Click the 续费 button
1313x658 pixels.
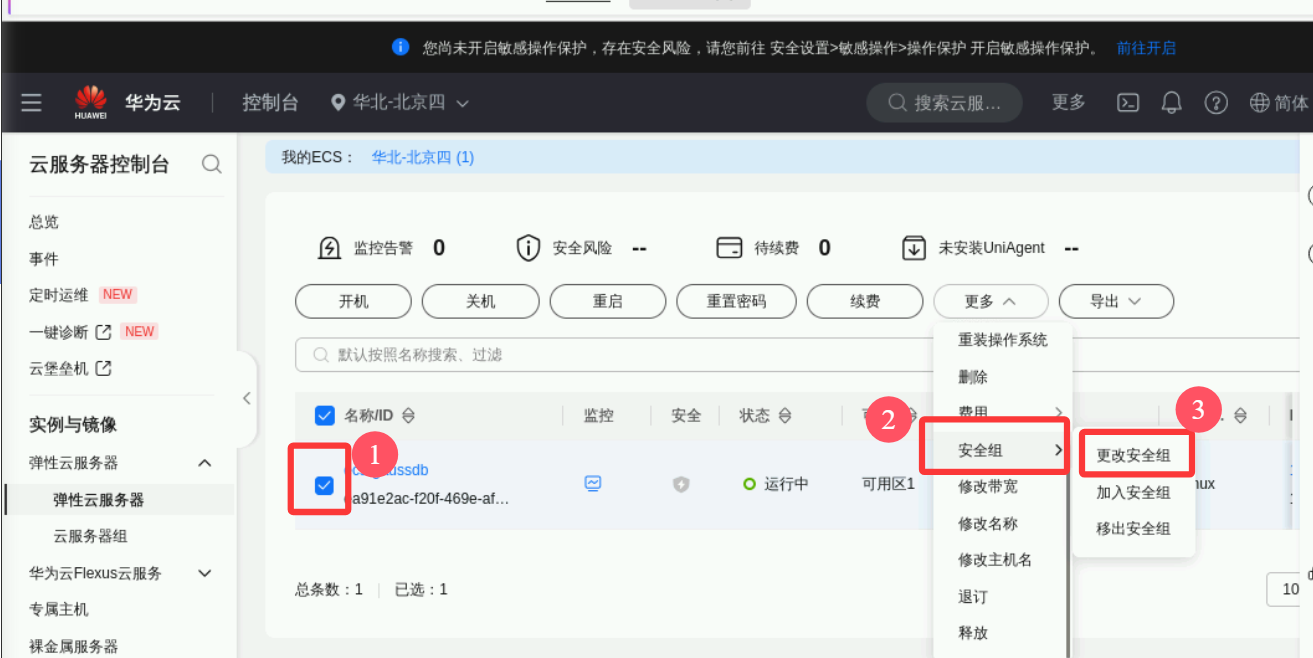pos(865,301)
